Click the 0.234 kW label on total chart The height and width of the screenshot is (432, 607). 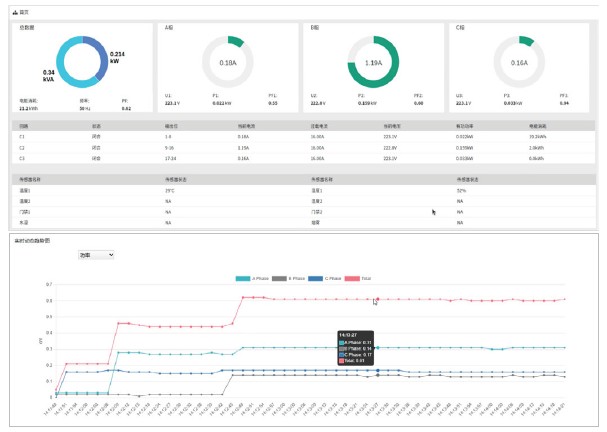click(x=118, y=57)
